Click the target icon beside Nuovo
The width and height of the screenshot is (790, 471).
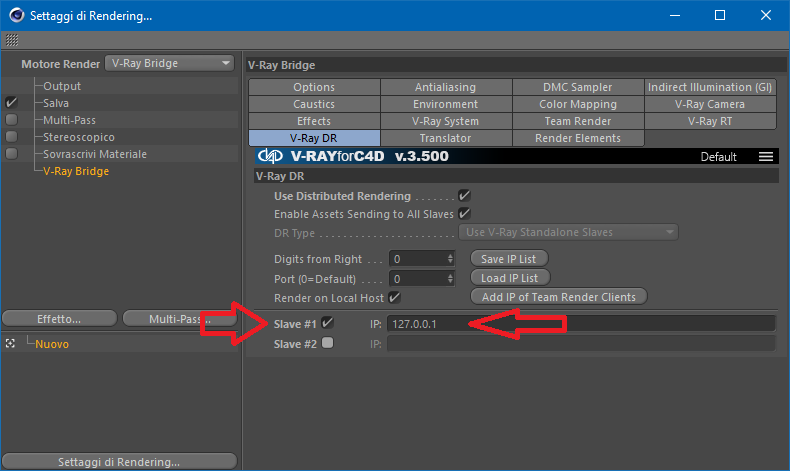tap(10, 344)
